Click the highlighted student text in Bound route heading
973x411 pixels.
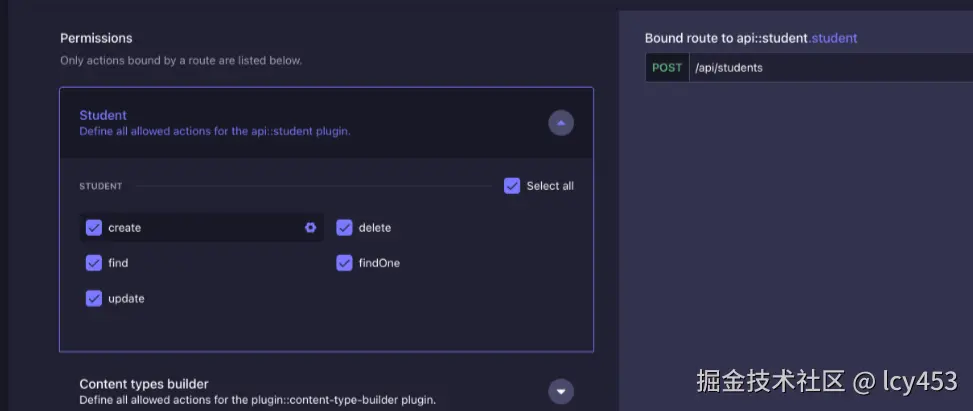[x=834, y=38]
